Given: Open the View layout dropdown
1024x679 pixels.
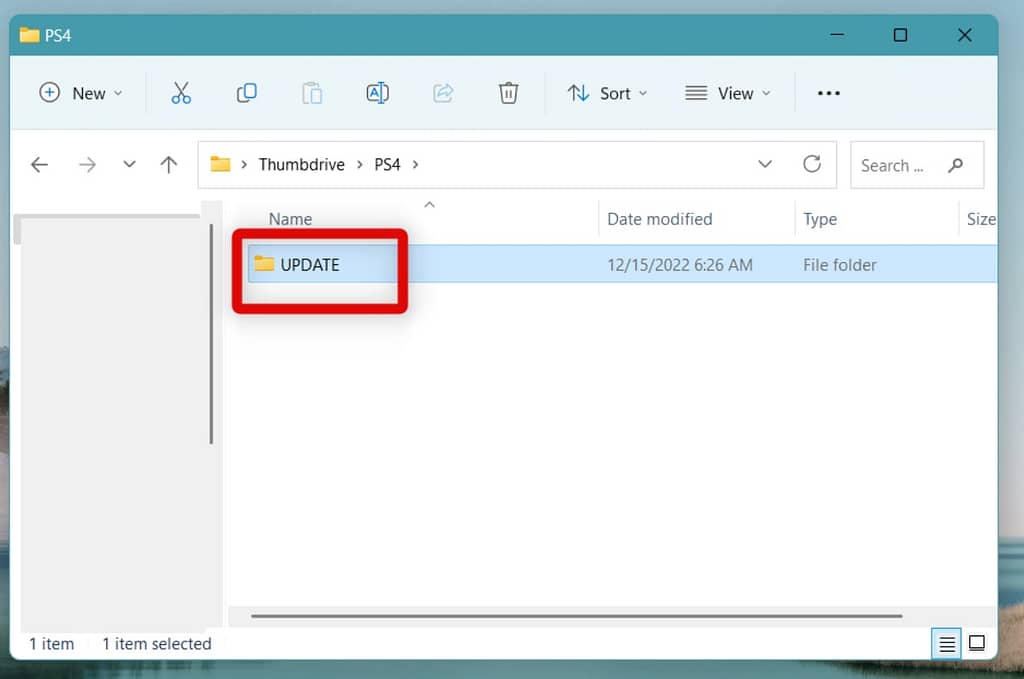Looking at the screenshot, I should tap(728, 93).
